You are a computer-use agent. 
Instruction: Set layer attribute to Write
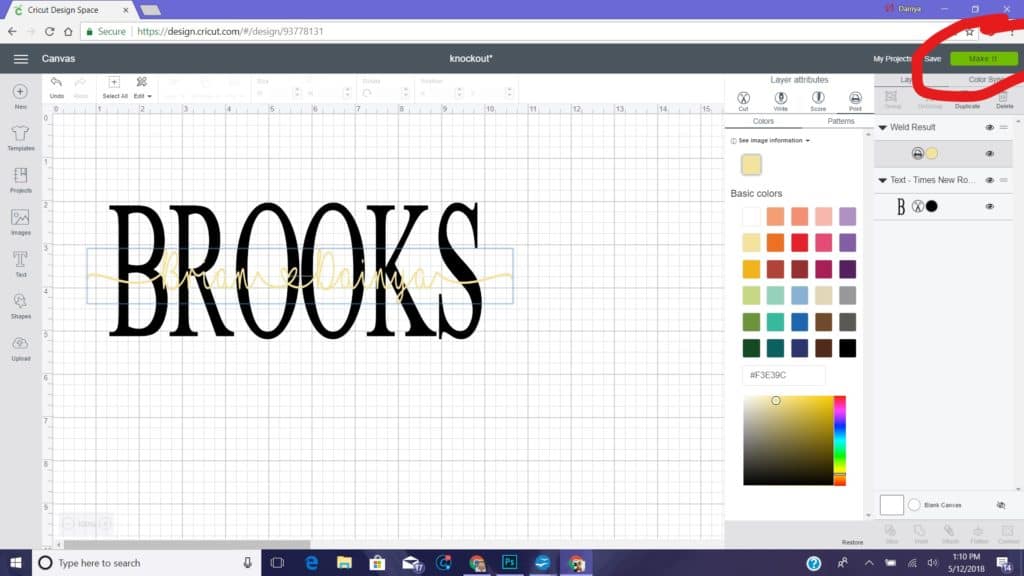[x=780, y=99]
